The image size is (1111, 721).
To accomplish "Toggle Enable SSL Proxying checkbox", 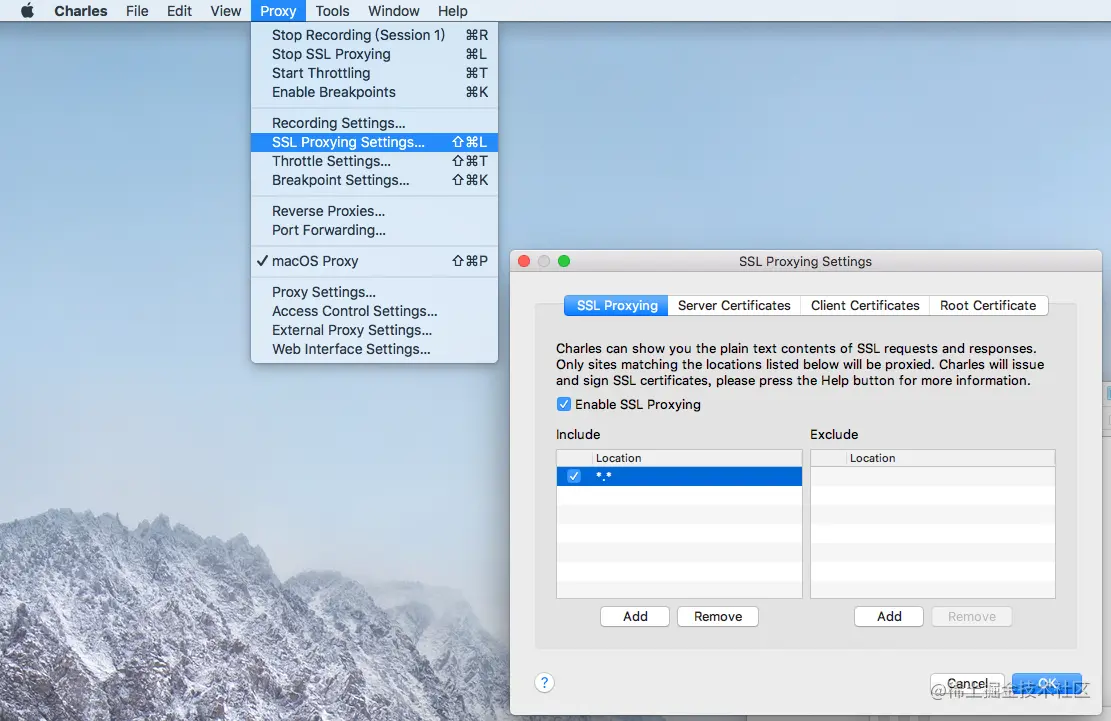I will point(563,404).
